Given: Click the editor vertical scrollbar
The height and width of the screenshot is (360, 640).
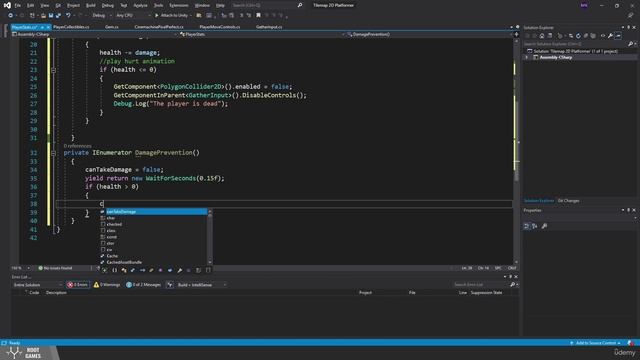Looking at the screenshot, I should click(x=516, y=151).
